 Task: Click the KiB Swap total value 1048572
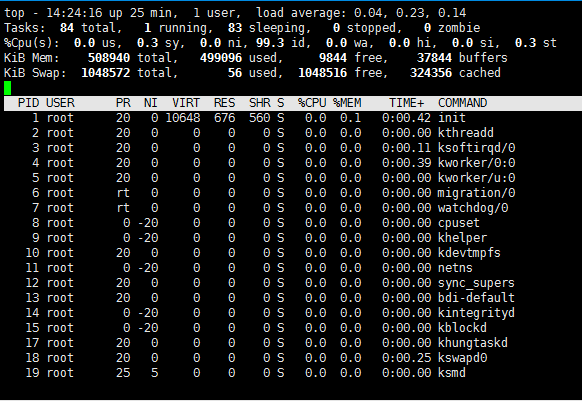pos(105,73)
